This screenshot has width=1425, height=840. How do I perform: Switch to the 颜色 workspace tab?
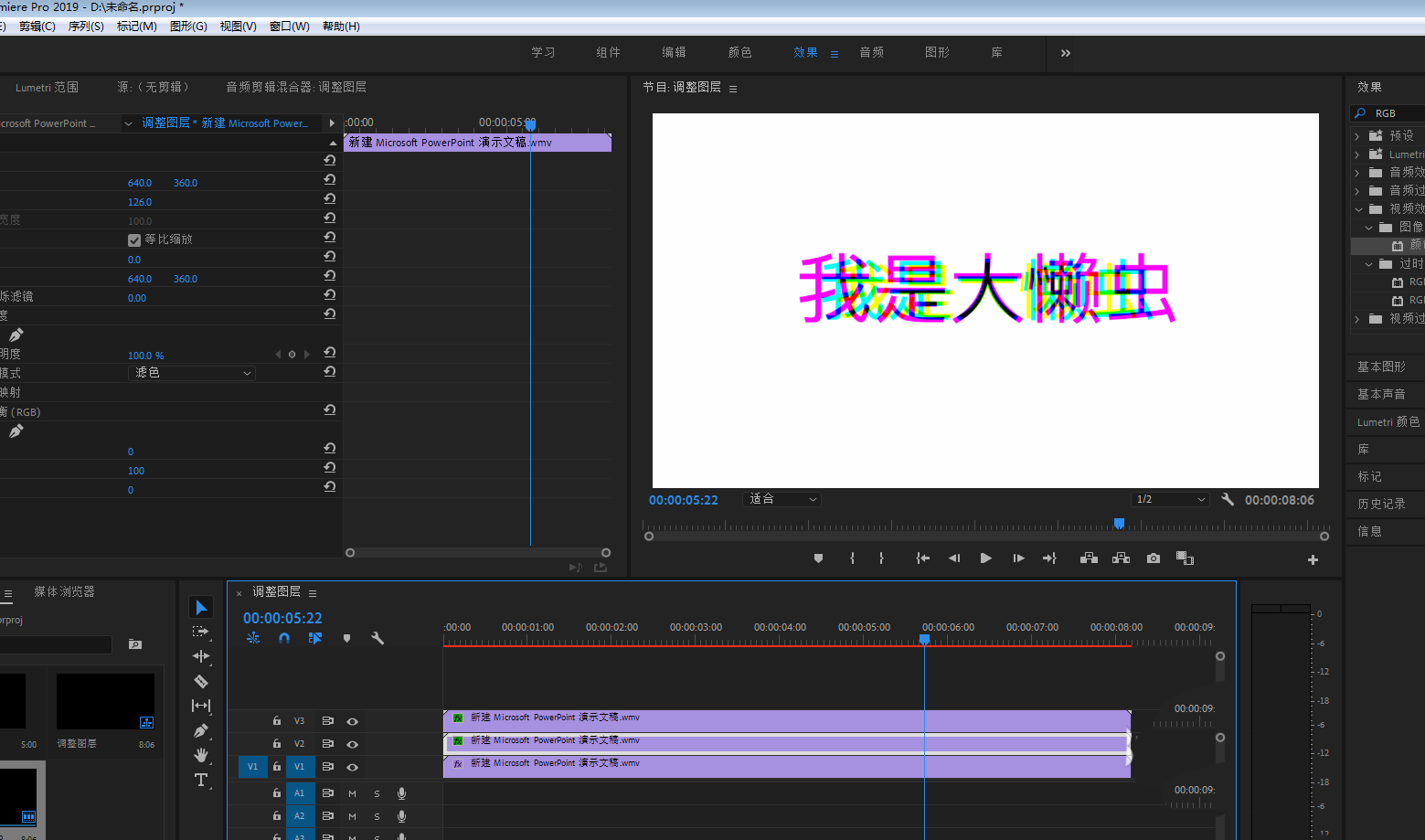tap(739, 53)
